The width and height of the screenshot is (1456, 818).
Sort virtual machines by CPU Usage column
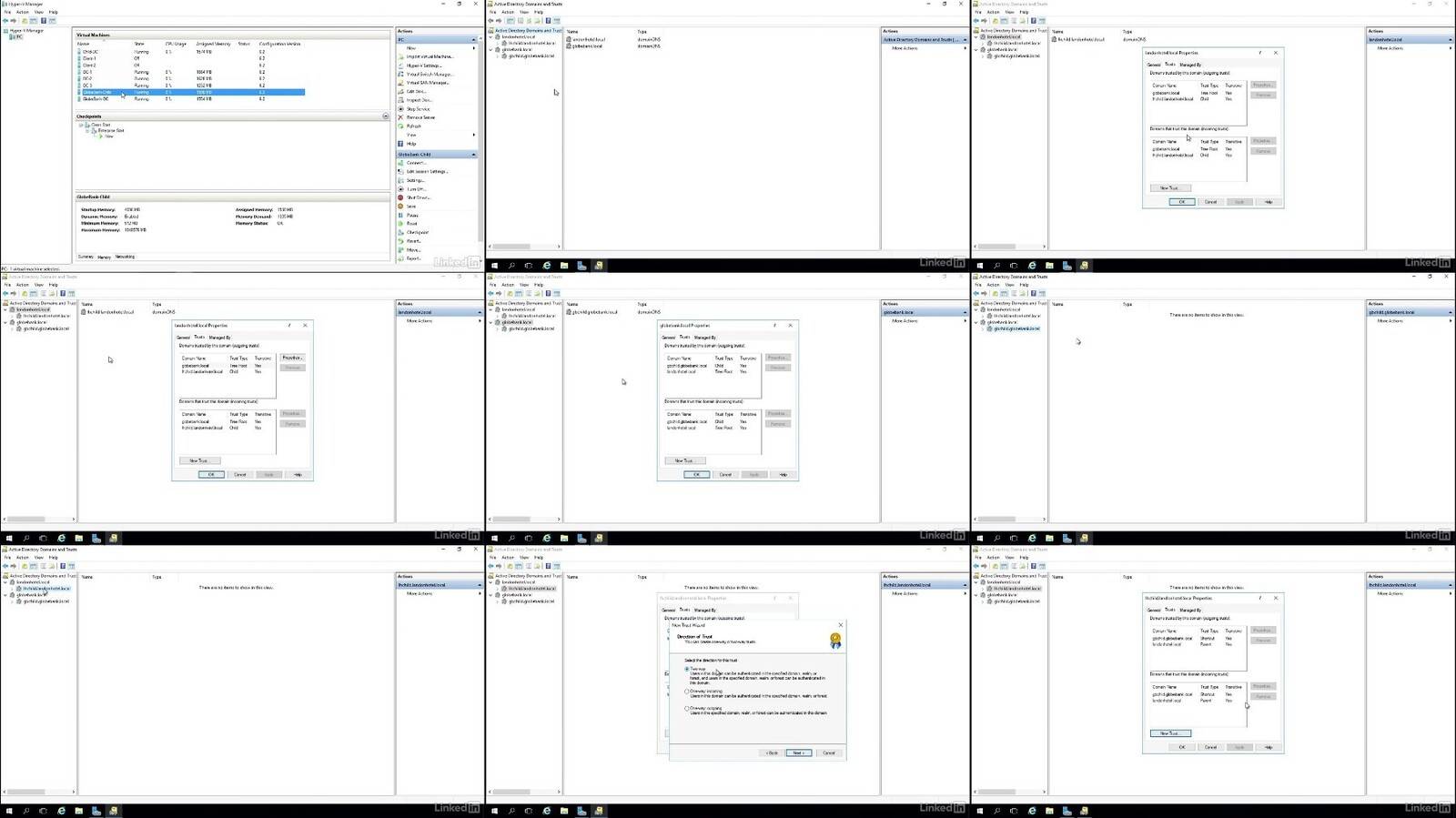[x=176, y=44]
